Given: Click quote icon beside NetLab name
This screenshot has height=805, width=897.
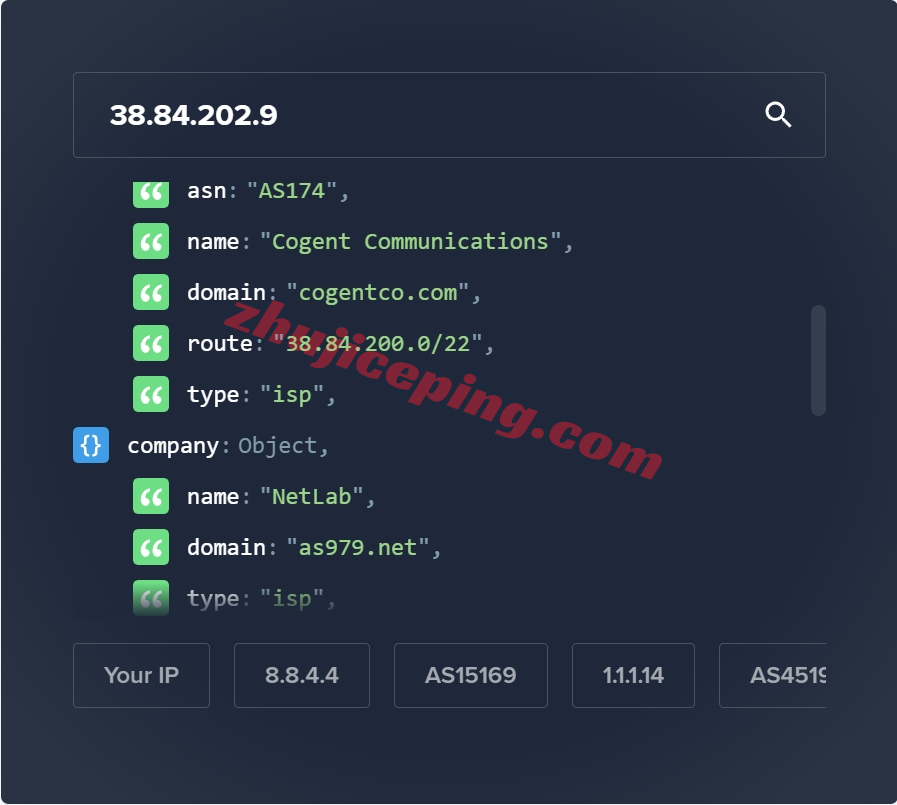Looking at the screenshot, I should (151, 496).
